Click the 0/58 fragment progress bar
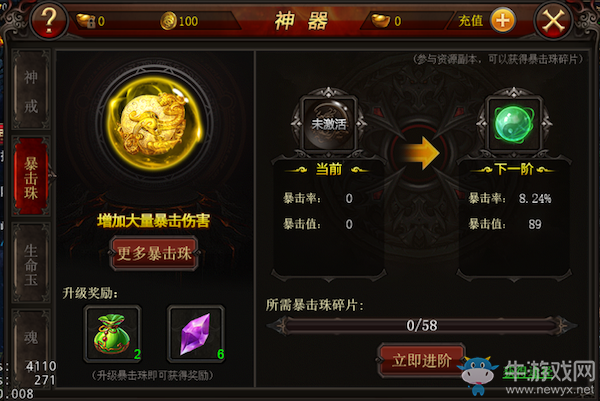The width and height of the screenshot is (600, 401). [x=422, y=326]
